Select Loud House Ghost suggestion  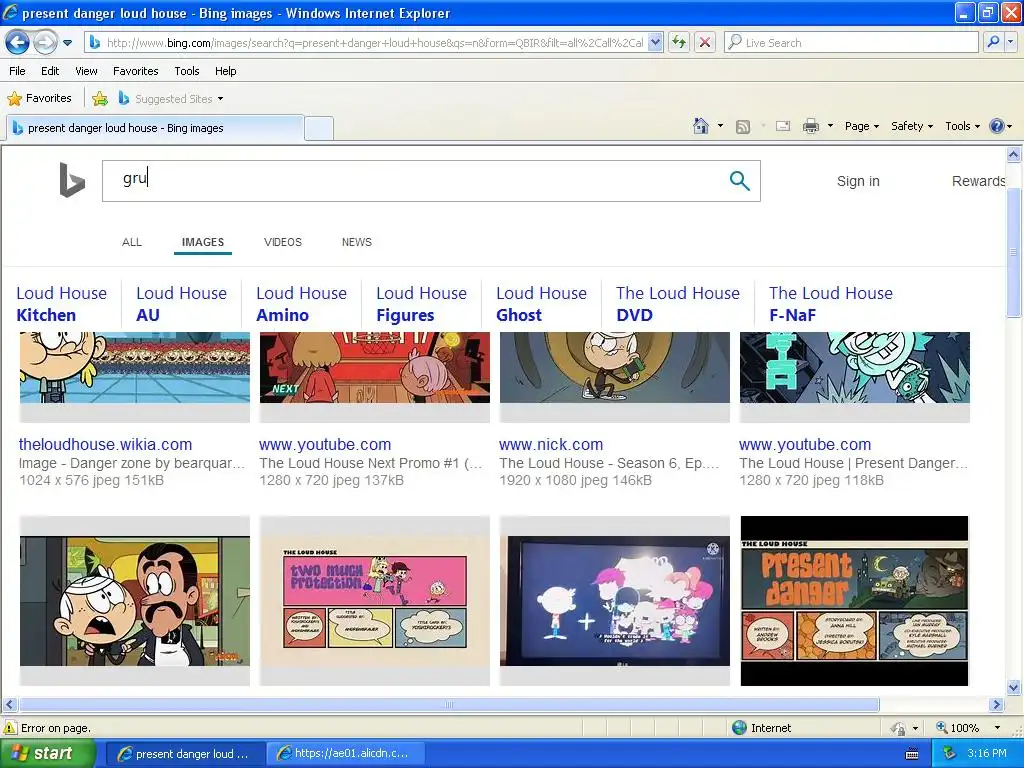[541, 304]
